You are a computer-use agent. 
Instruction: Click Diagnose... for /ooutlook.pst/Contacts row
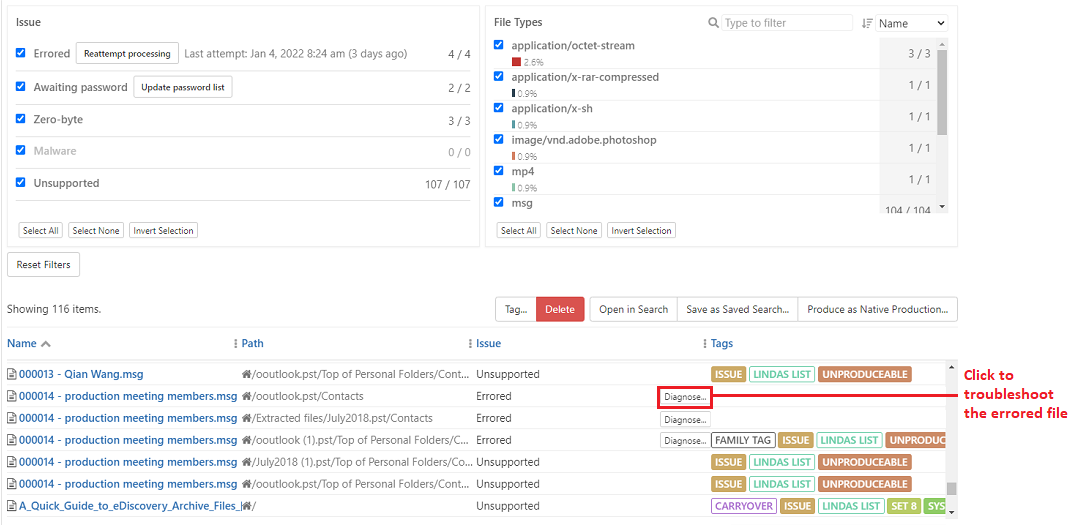pyautogui.click(x=684, y=397)
